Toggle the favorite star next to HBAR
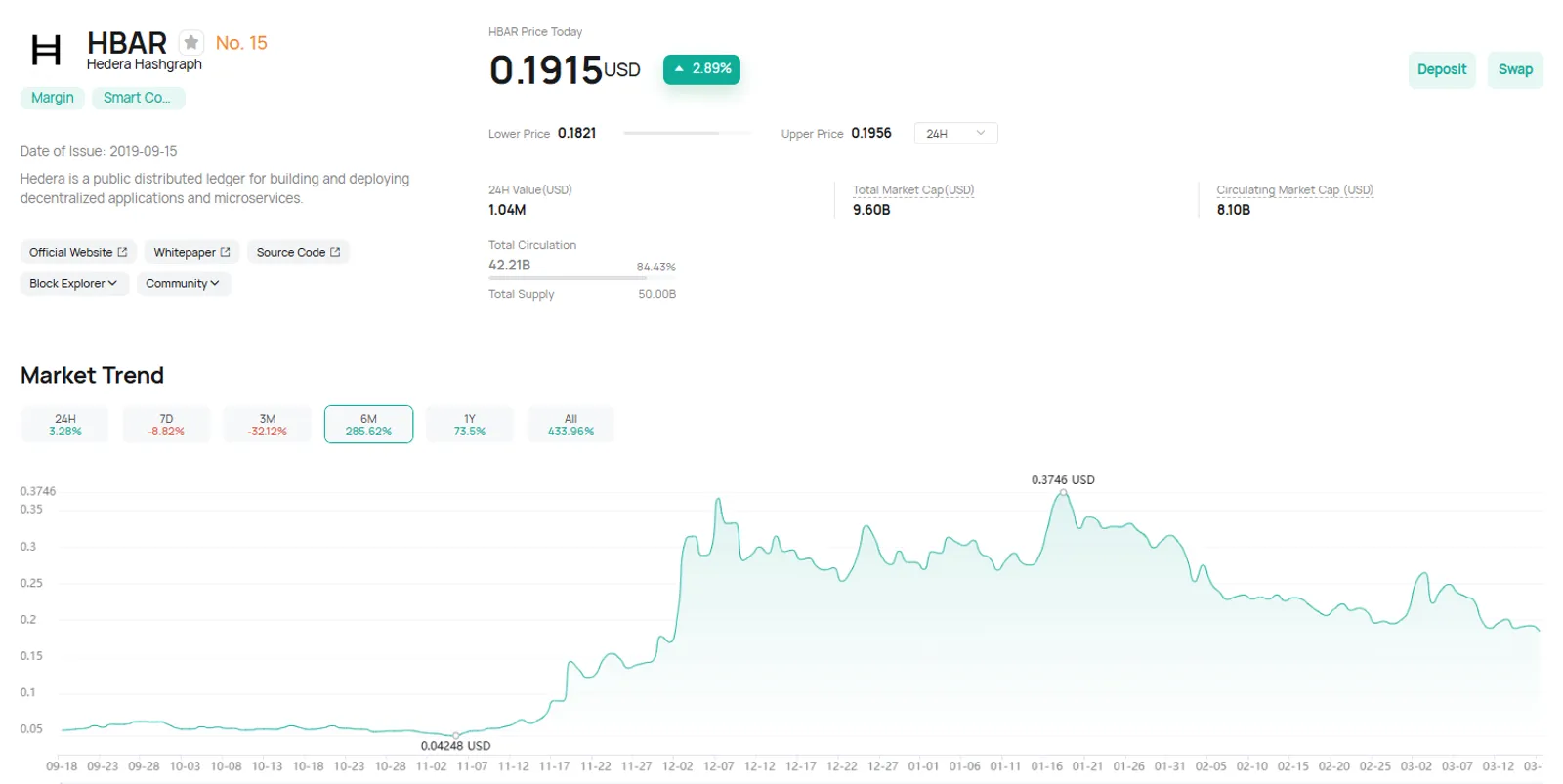 coord(191,42)
